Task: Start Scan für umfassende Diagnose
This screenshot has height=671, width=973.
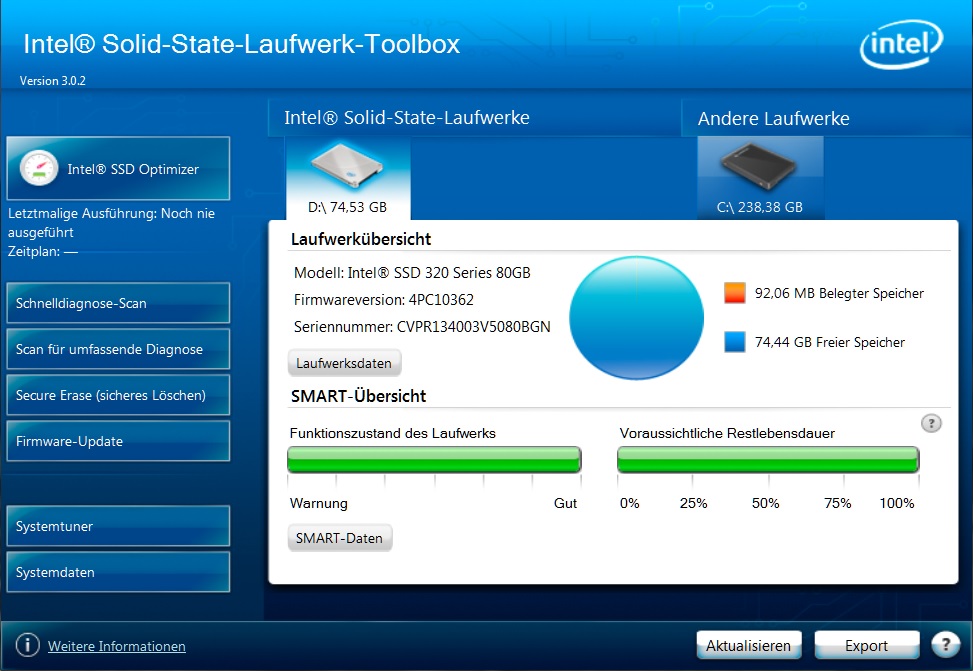Action: tap(119, 349)
